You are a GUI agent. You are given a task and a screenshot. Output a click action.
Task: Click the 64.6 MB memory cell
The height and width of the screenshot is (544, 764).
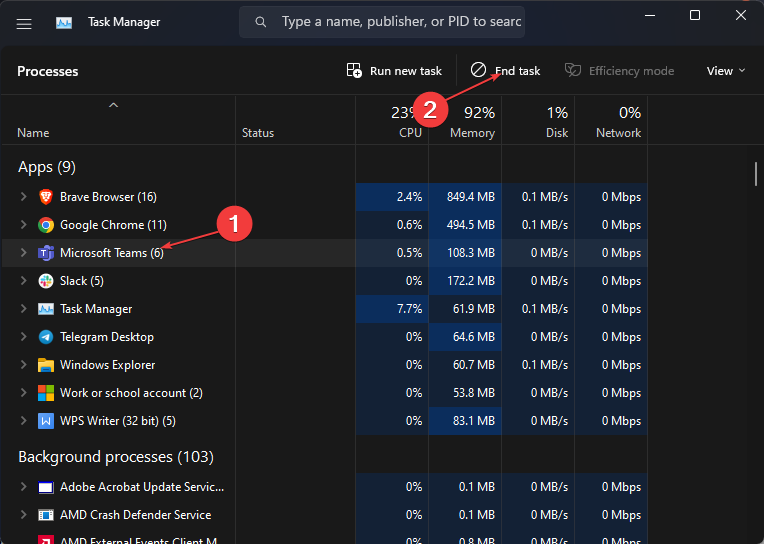pyautogui.click(x=465, y=337)
